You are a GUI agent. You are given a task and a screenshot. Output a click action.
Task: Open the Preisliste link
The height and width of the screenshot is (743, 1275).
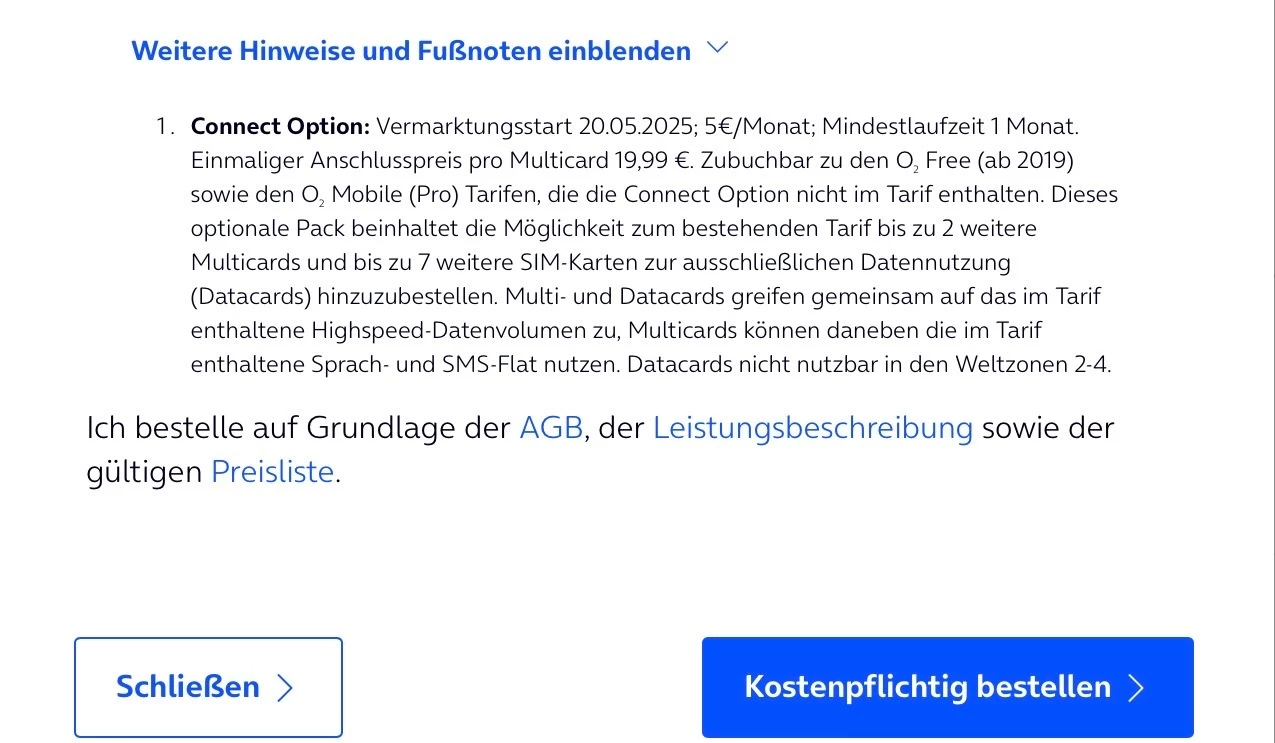tap(272, 471)
